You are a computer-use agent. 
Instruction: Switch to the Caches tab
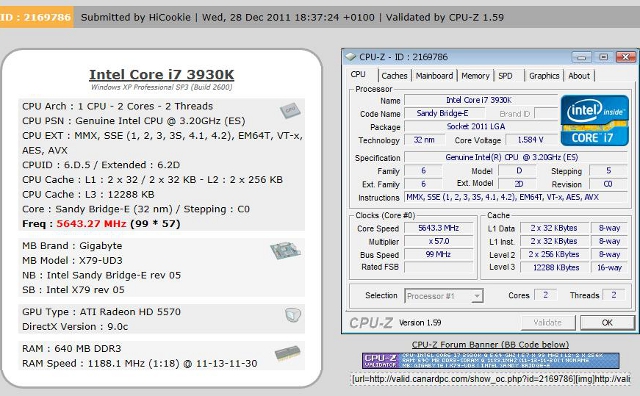394,76
